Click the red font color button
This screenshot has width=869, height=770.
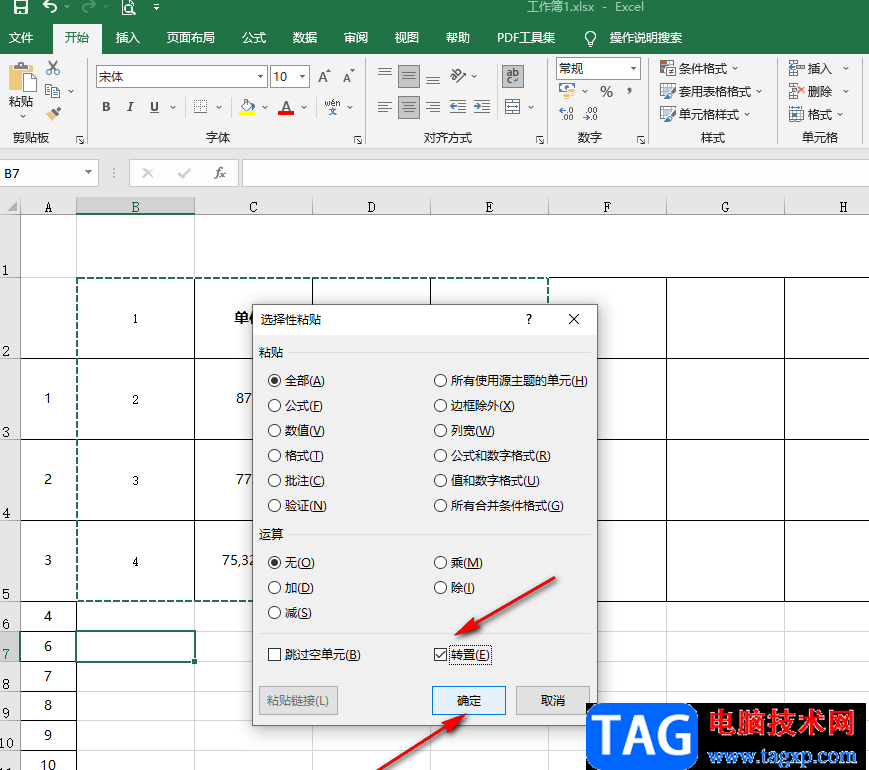(x=286, y=107)
